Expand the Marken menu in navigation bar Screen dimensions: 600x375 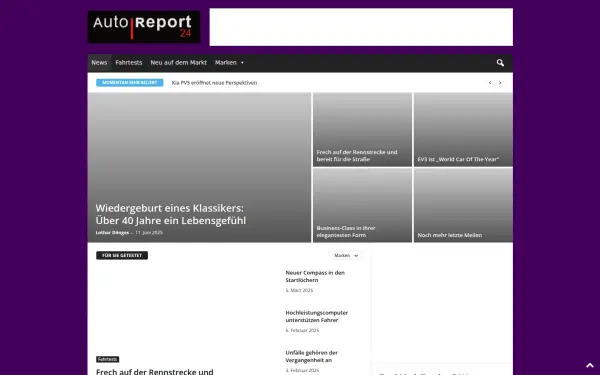[229, 63]
